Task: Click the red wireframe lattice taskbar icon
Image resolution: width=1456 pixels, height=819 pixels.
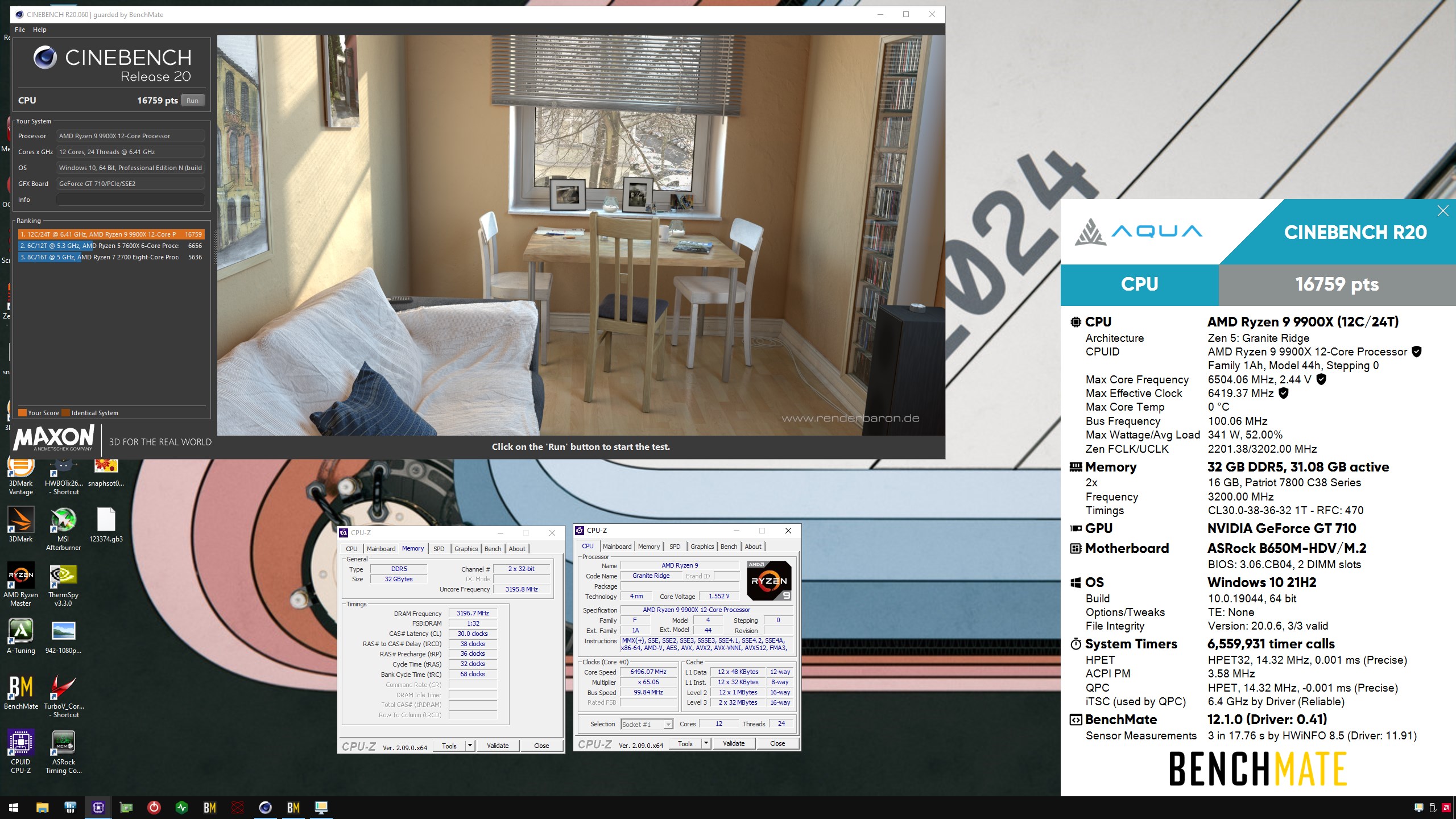Action: tap(237, 808)
